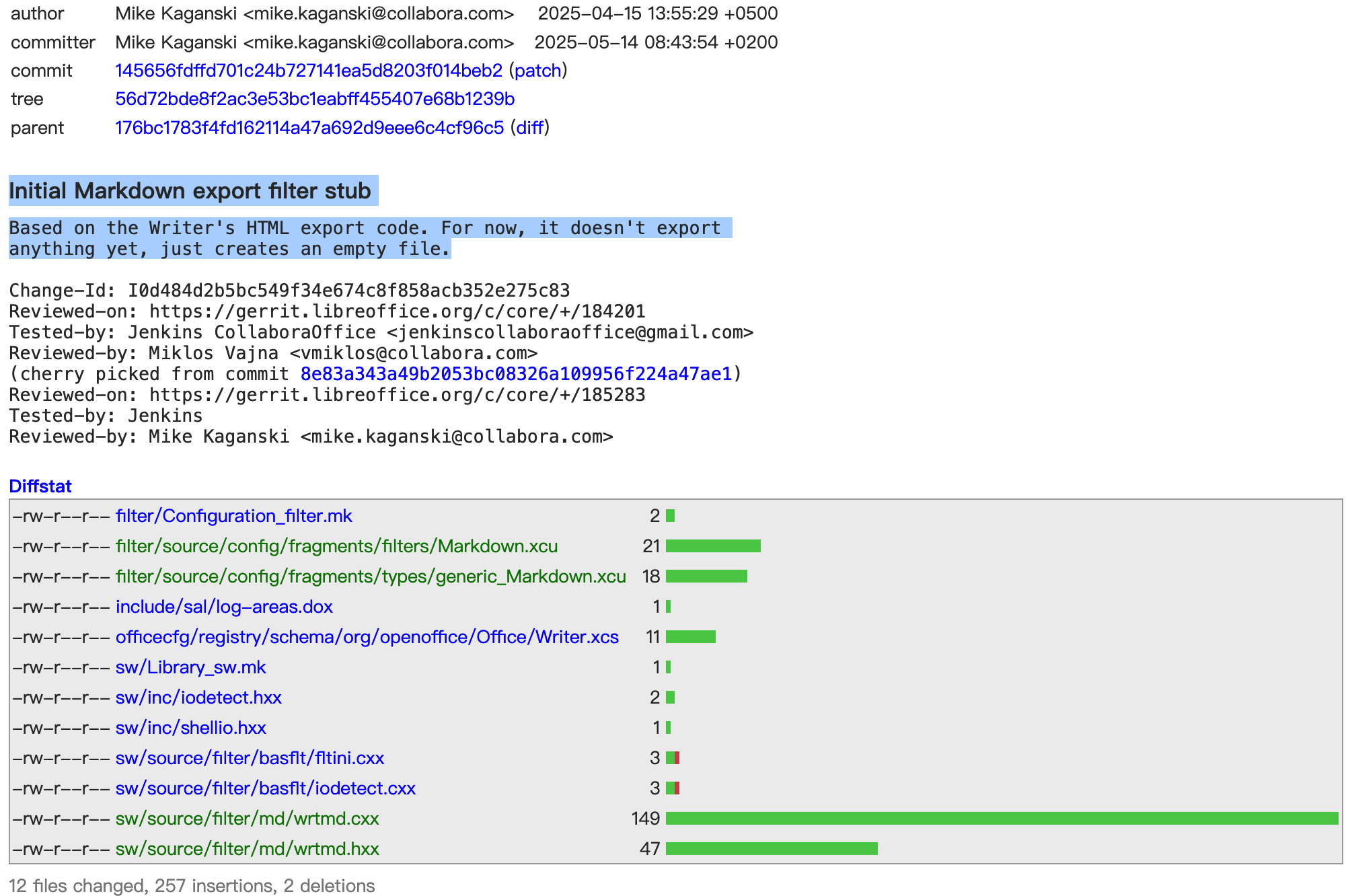The width and height of the screenshot is (1348, 896).
Task: Click the patch link
Action: point(537,71)
